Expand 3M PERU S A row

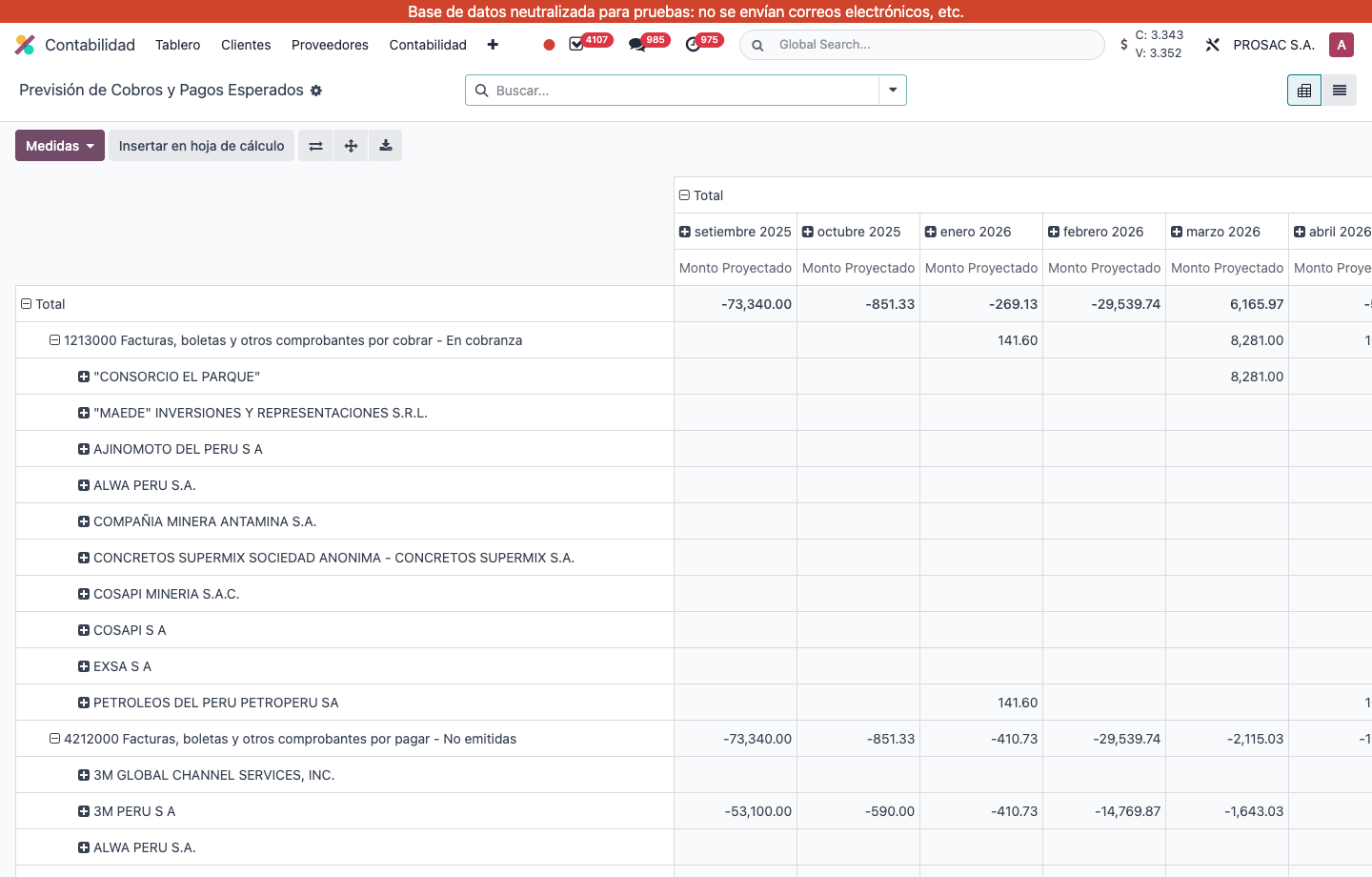(x=84, y=811)
